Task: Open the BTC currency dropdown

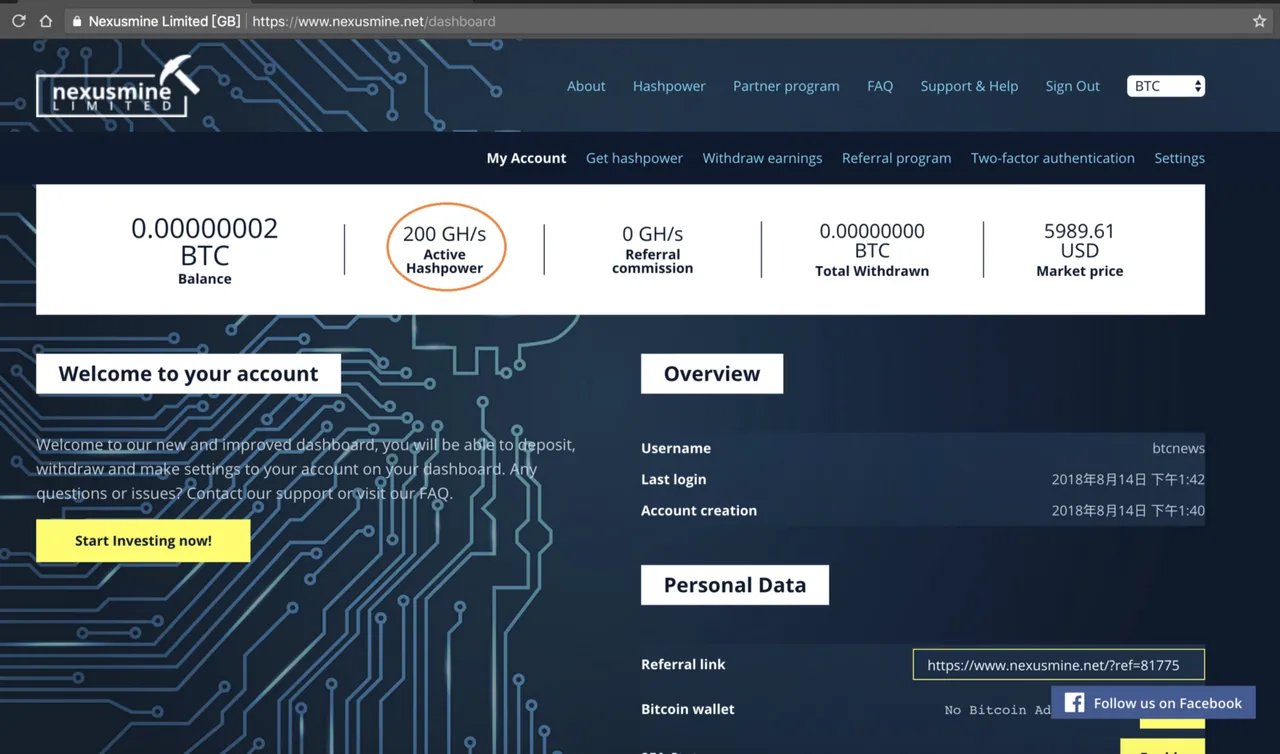Action: point(1166,86)
